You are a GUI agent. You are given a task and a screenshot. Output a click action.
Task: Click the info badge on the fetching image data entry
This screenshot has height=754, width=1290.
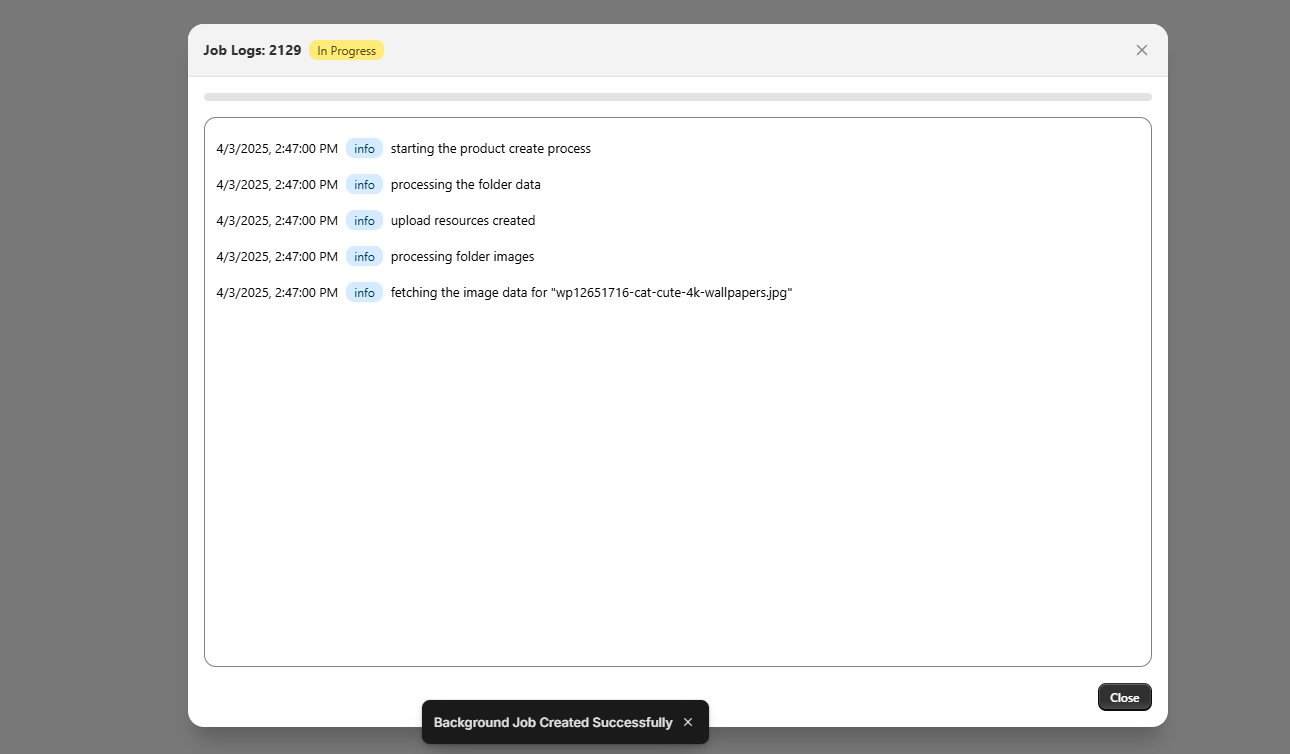364,292
